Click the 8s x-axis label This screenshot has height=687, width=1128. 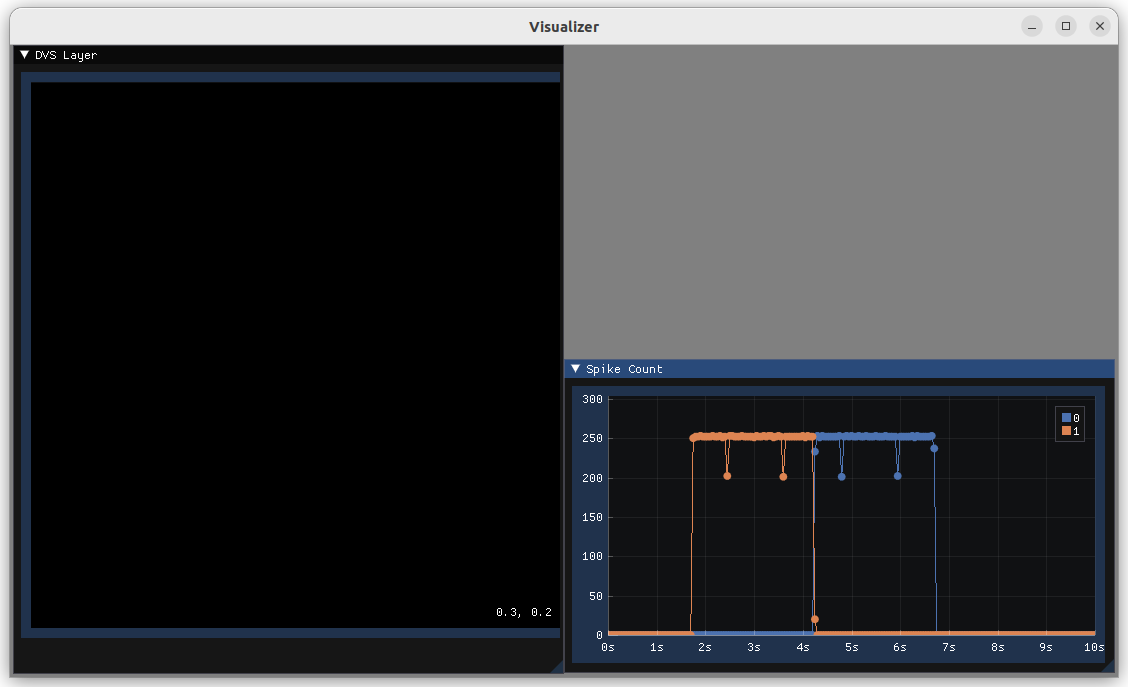[998, 647]
